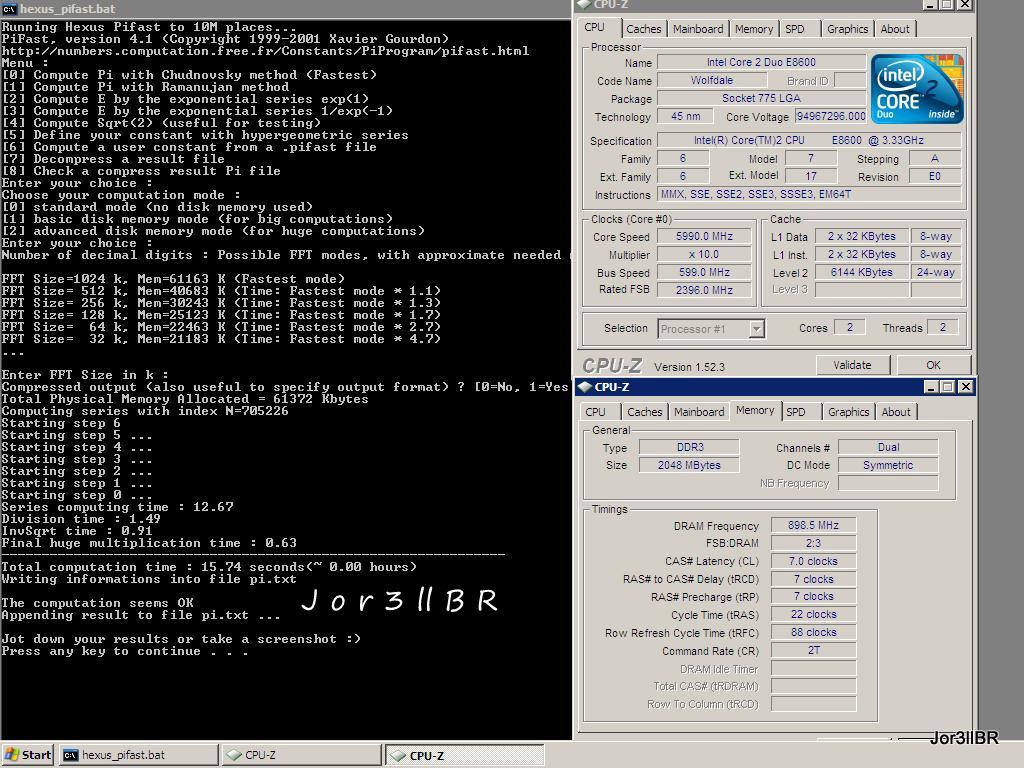1024x768 pixels.
Task: Click the Level 2 cache value 6144 KBytes
Action: [x=861, y=272]
